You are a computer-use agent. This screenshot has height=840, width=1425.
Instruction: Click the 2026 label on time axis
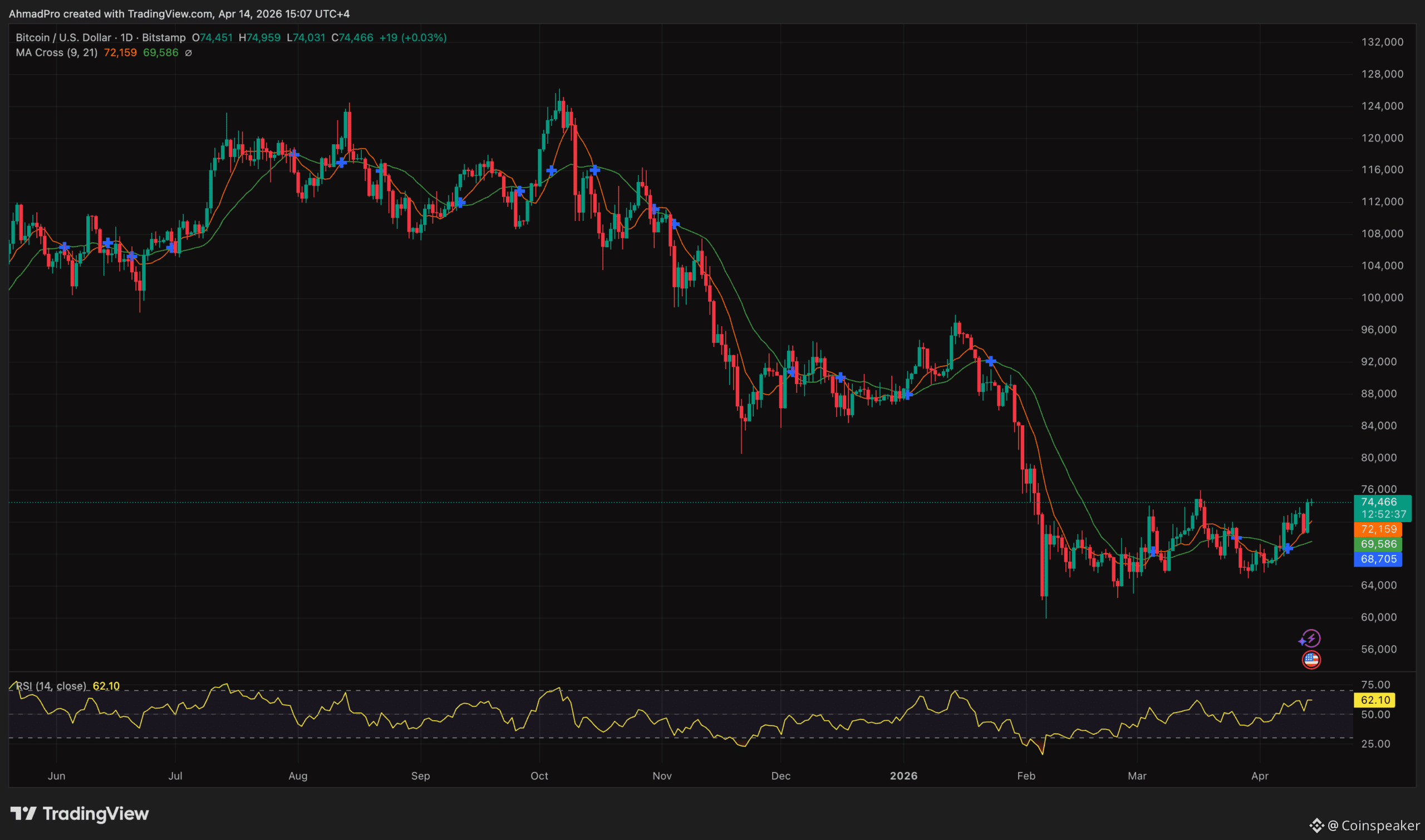tap(903, 775)
